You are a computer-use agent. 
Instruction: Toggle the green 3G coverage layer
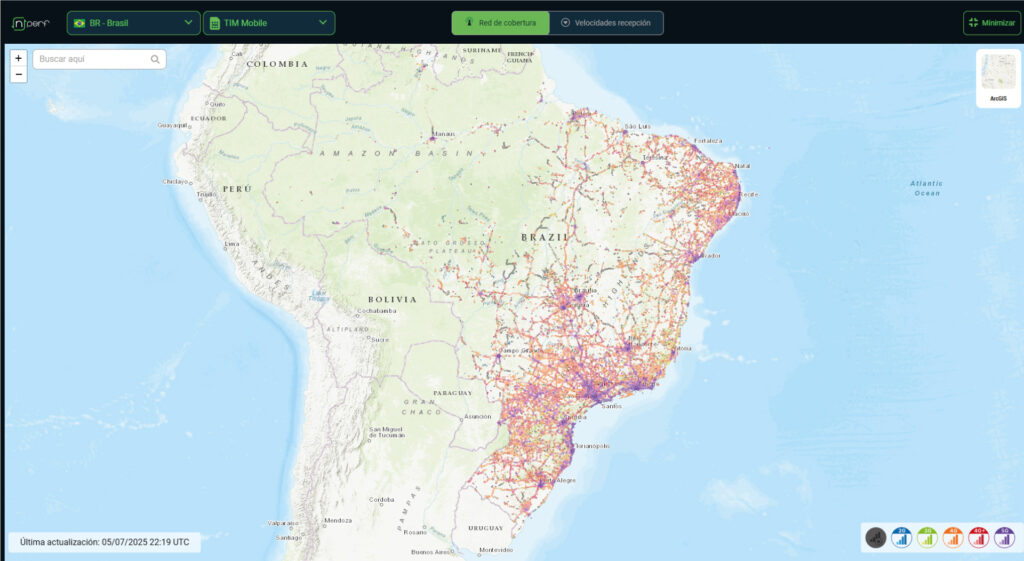(x=927, y=537)
